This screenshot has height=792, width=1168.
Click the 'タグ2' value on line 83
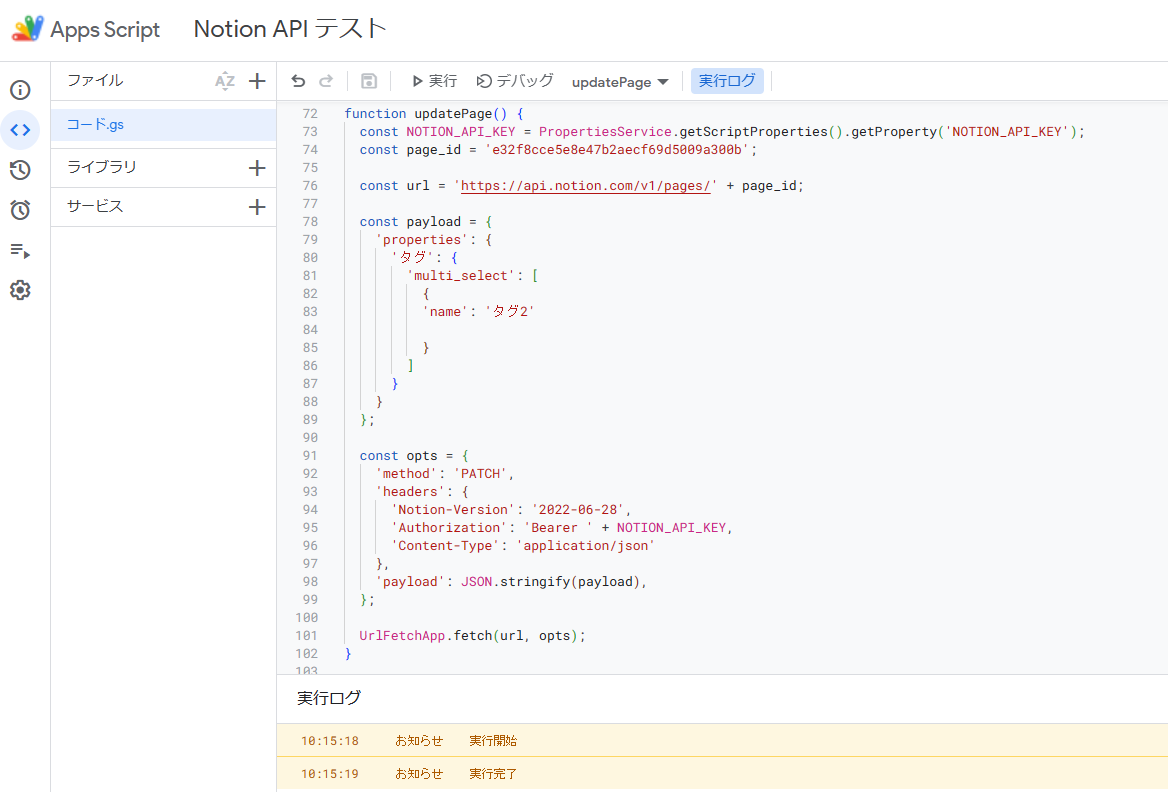[510, 311]
